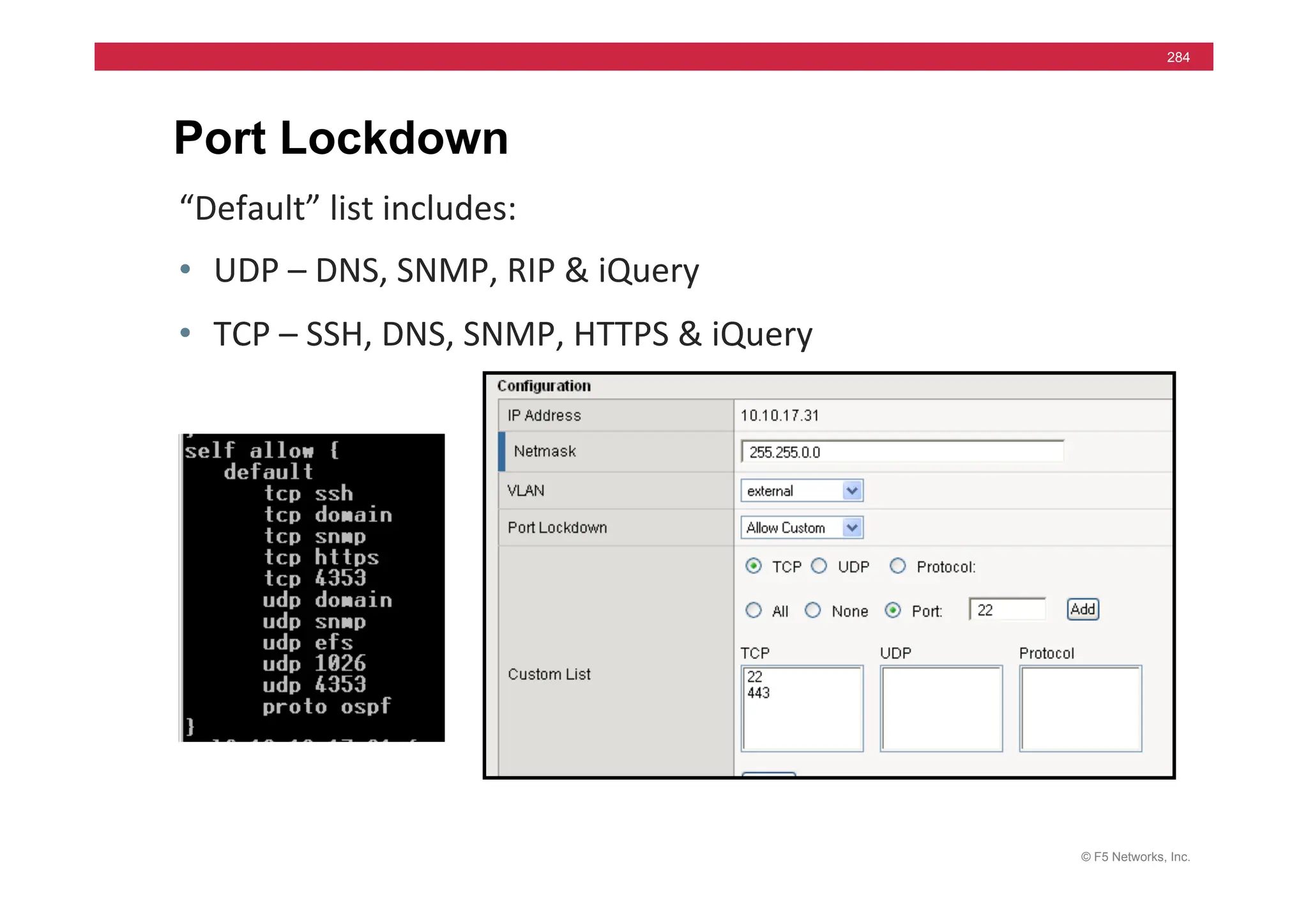Image resolution: width=1308 pixels, height=924 pixels.
Task: Click the 'proto ospf' terminal line
Action: tap(326, 706)
